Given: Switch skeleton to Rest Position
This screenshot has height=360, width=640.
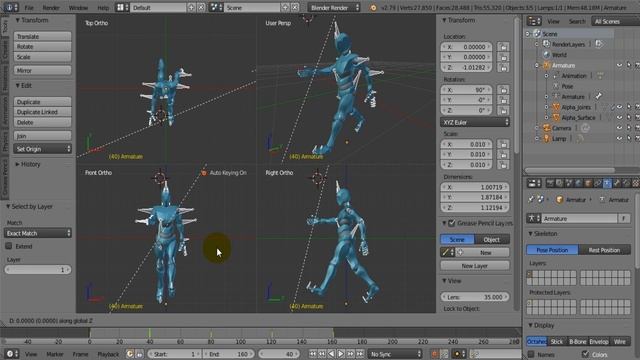Looking at the screenshot, I should [604, 250].
